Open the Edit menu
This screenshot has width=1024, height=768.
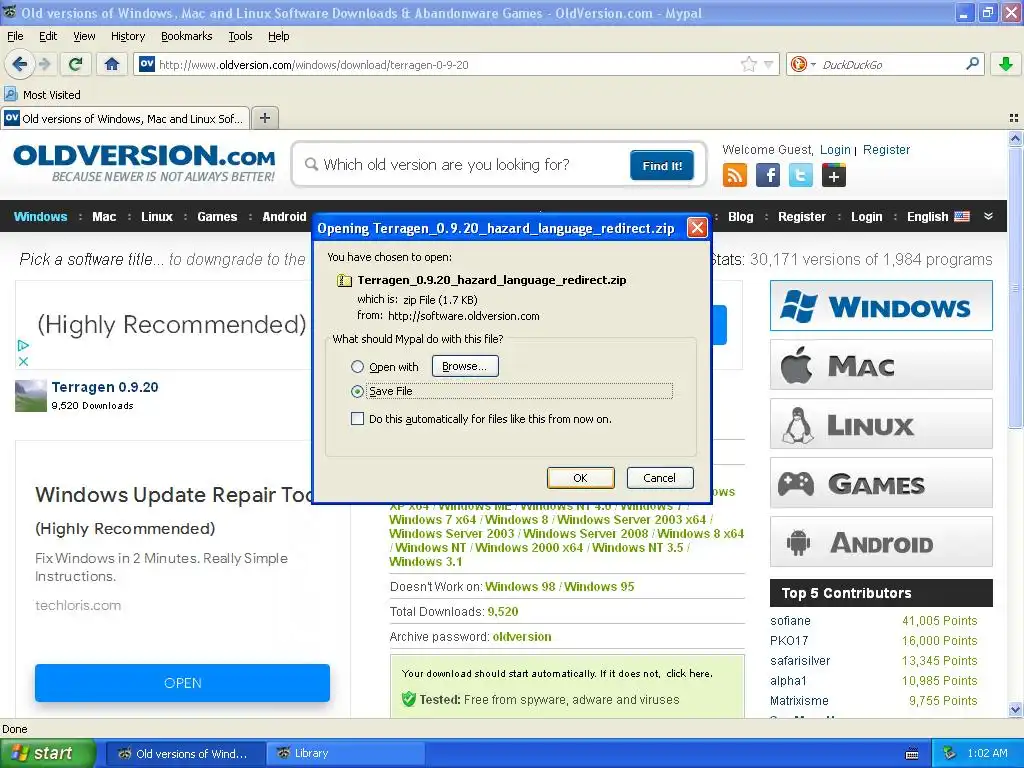(x=48, y=36)
